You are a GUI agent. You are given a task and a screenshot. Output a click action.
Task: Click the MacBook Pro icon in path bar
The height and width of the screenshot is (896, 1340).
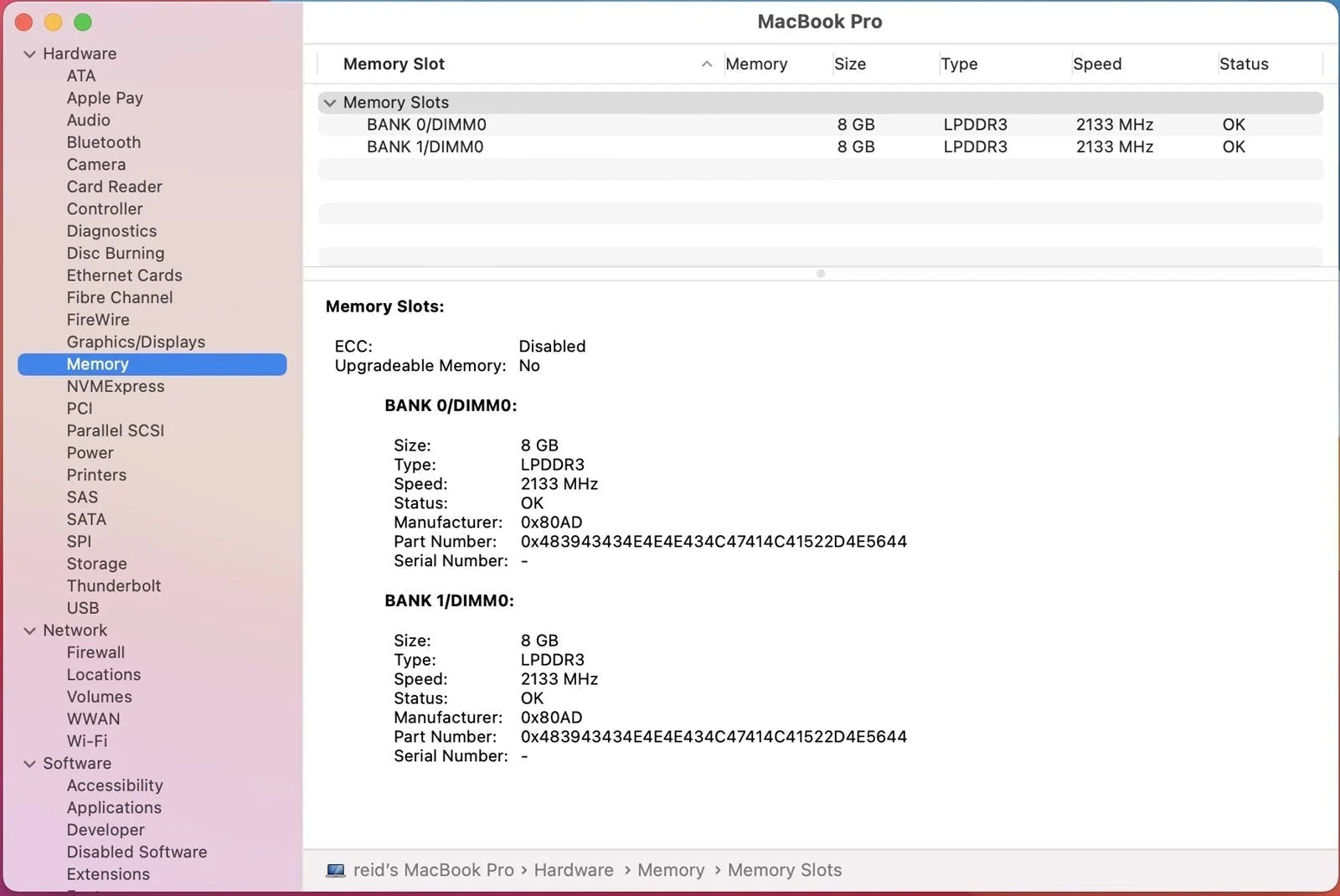[x=336, y=870]
